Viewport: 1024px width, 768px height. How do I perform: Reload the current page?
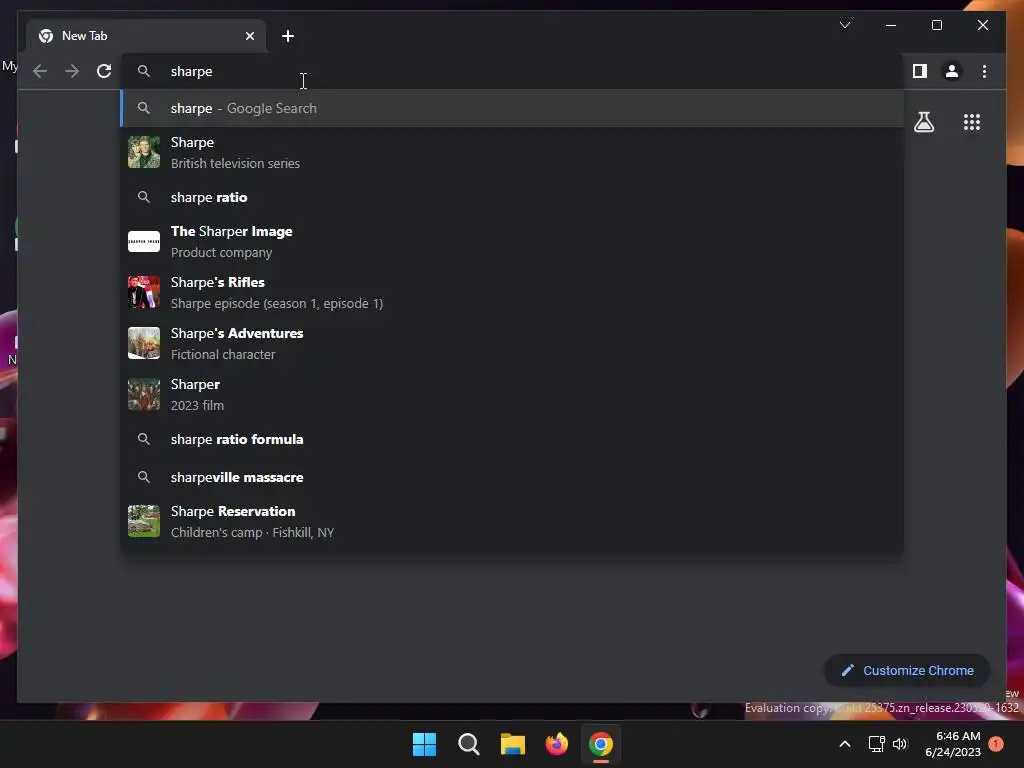(104, 71)
